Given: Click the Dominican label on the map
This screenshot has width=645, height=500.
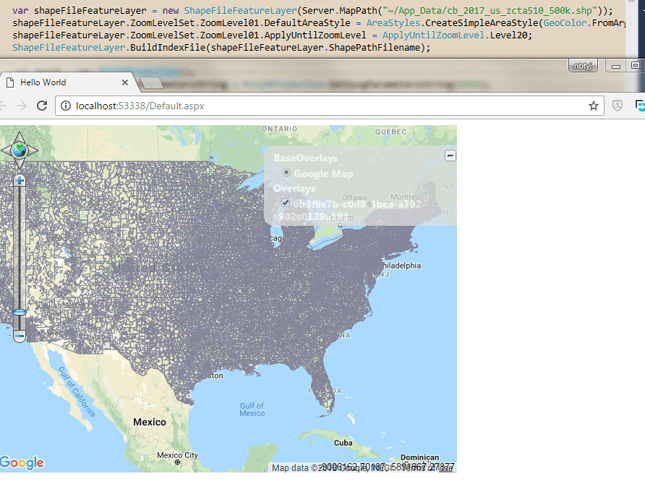Looking at the screenshot, I should (x=420, y=457).
